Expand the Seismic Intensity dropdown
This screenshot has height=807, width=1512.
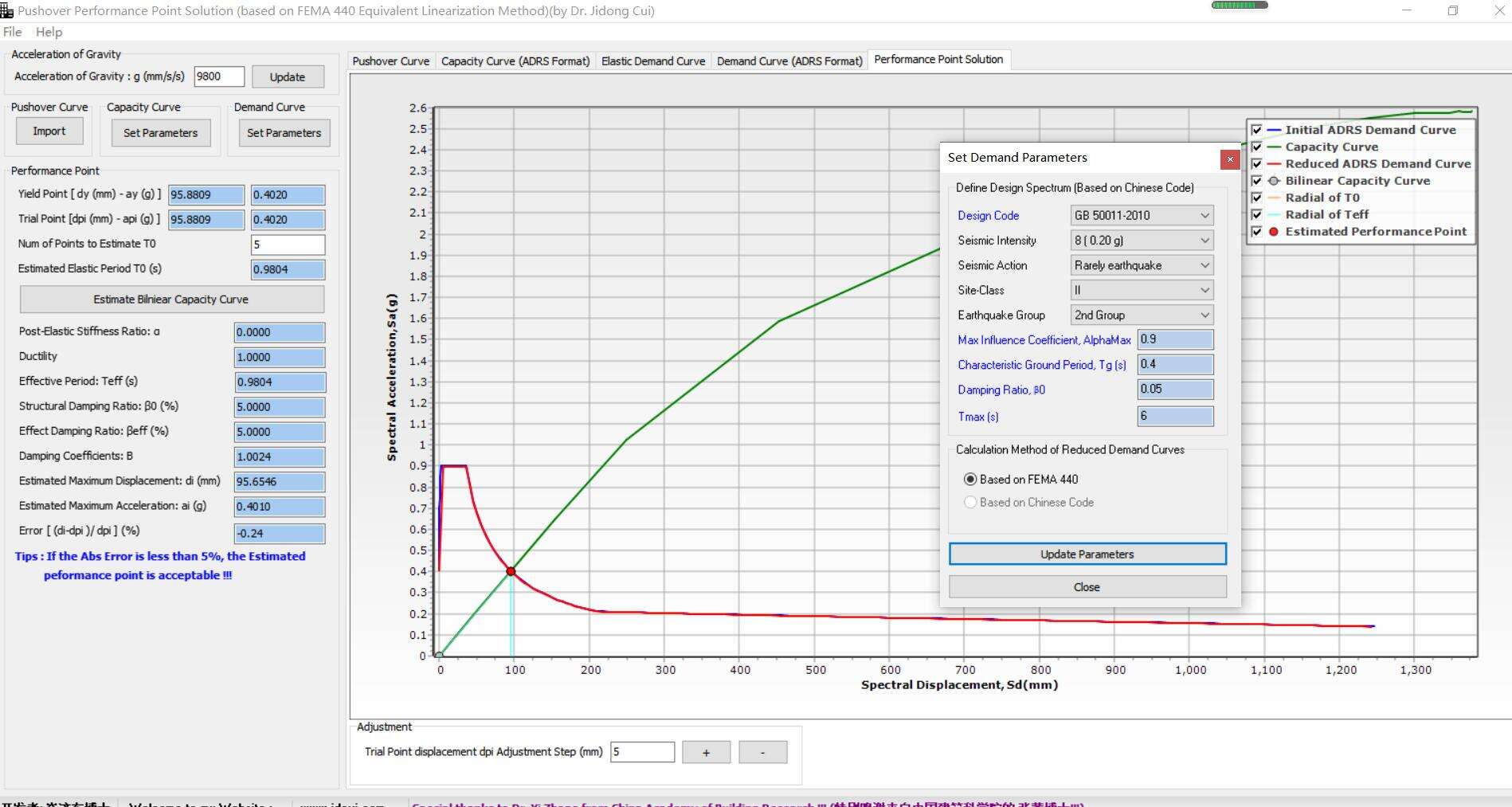pos(1142,241)
